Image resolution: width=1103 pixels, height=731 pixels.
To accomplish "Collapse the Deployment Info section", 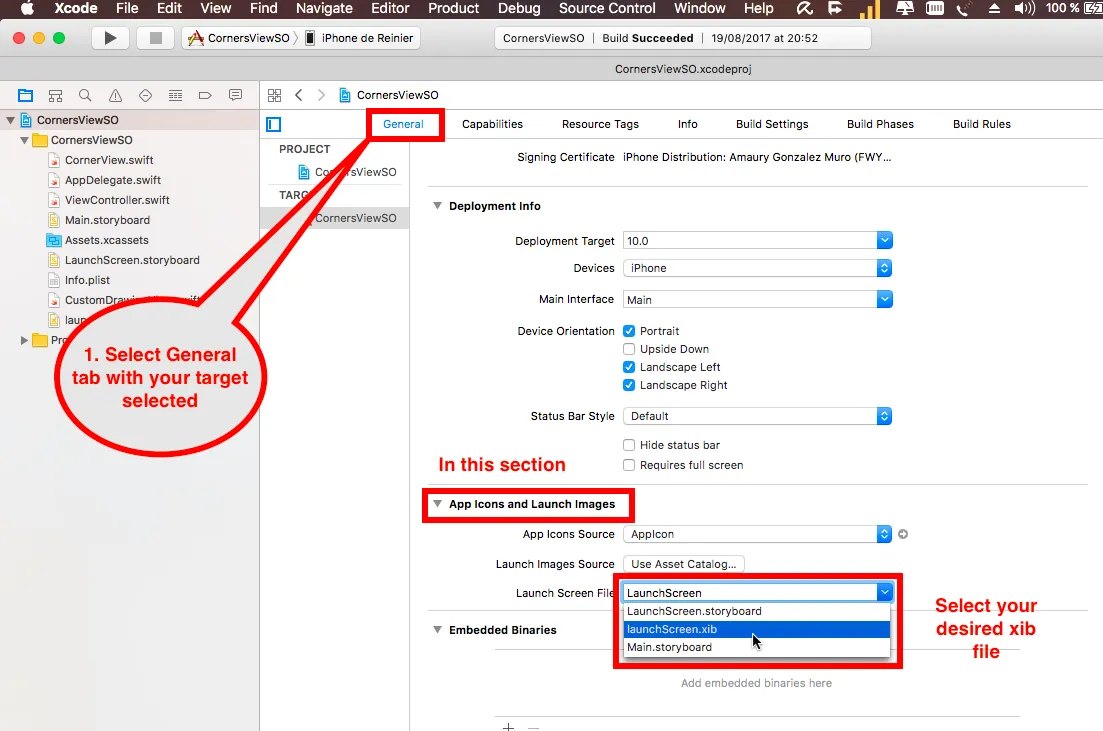I will [437, 206].
